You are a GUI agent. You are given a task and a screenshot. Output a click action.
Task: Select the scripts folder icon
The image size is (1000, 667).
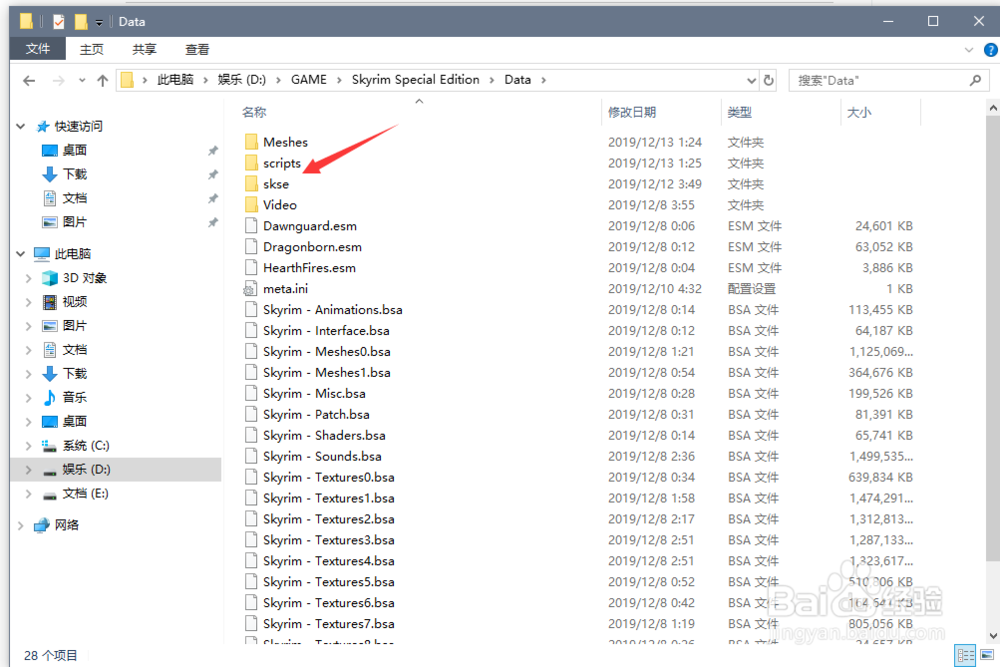[x=251, y=163]
